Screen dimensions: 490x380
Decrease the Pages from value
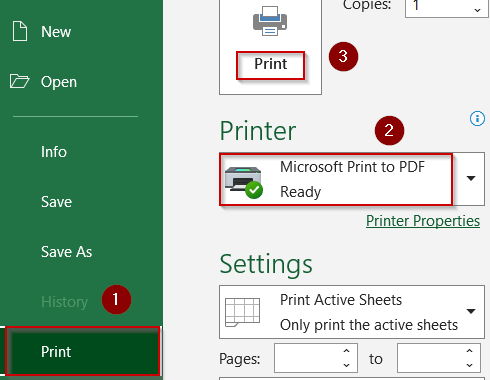(346, 365)
